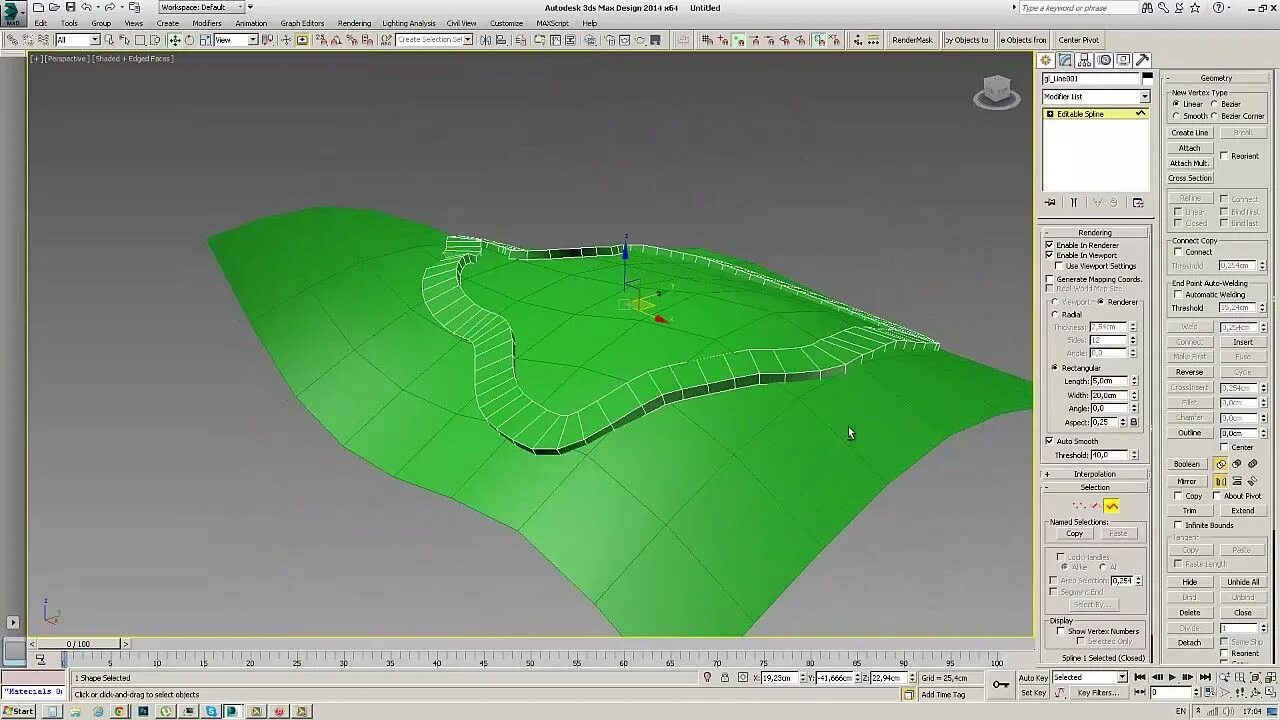Open the Modify command panel tab

pyautogui.click(x=1065, y=60)
